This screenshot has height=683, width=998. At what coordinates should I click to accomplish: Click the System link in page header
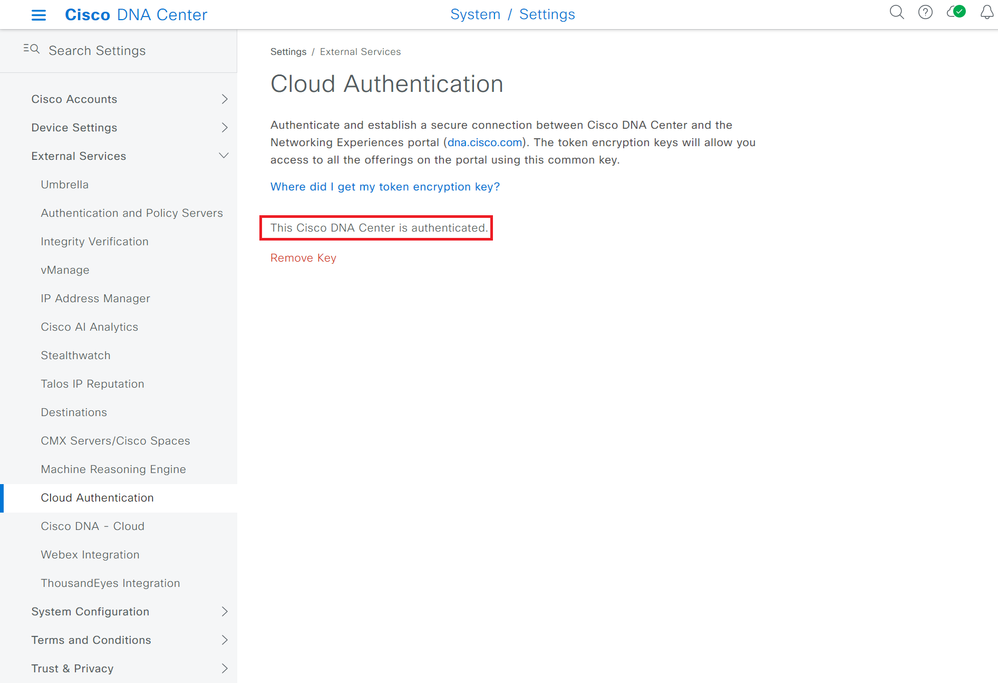point(475,15)
